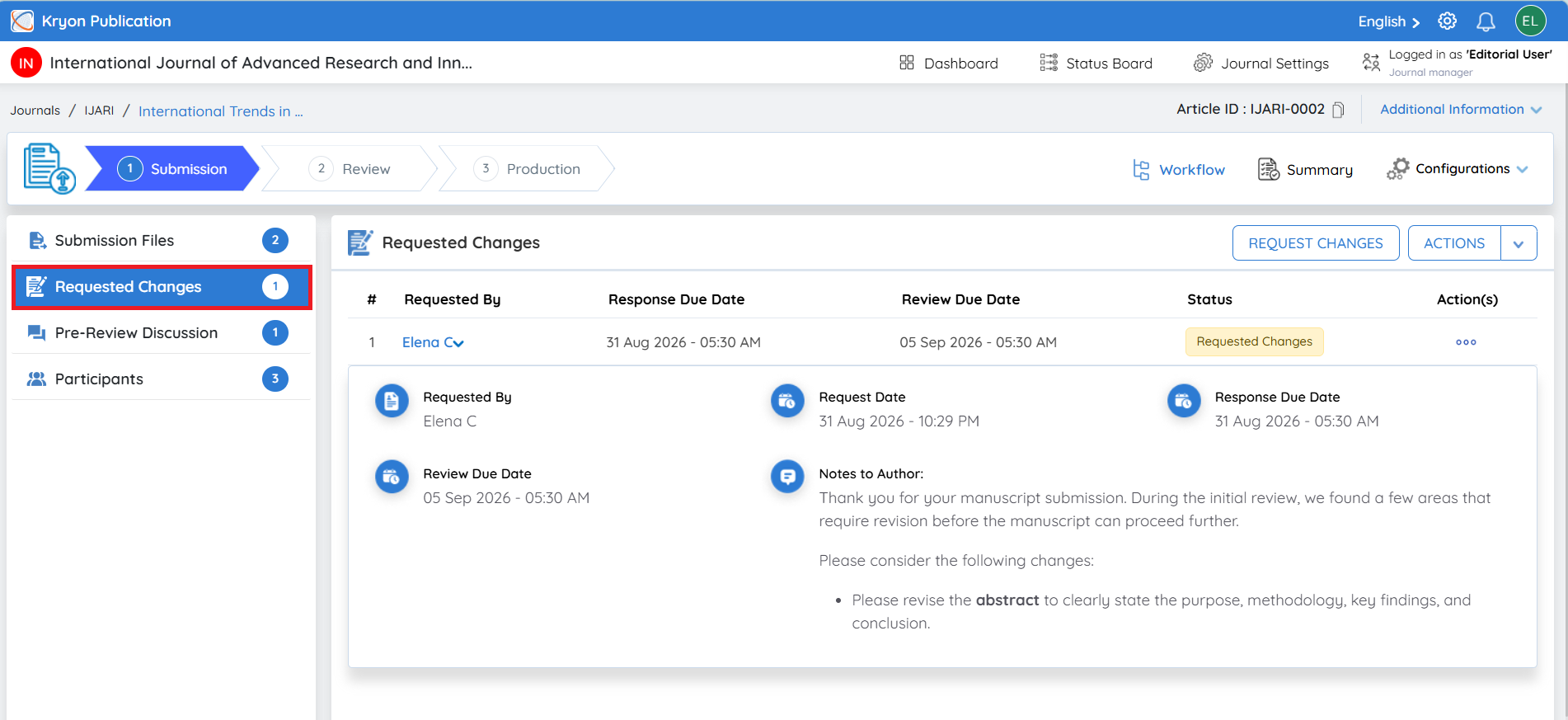Click the Request Date calendar icon
Screen dimensions: 1568x720
[x=787, y=401]
